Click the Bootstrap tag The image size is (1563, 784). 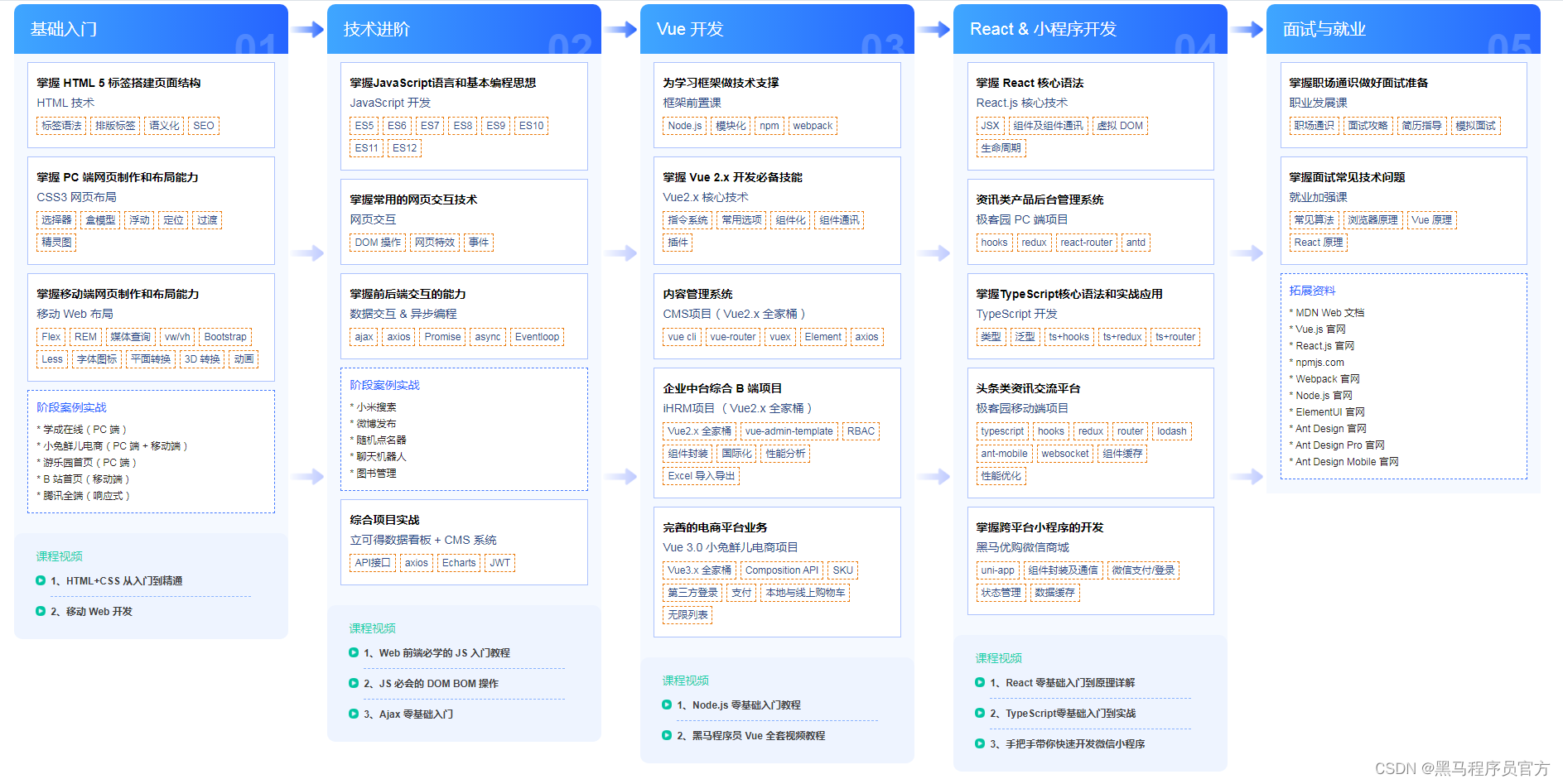[x=225, y=337]
